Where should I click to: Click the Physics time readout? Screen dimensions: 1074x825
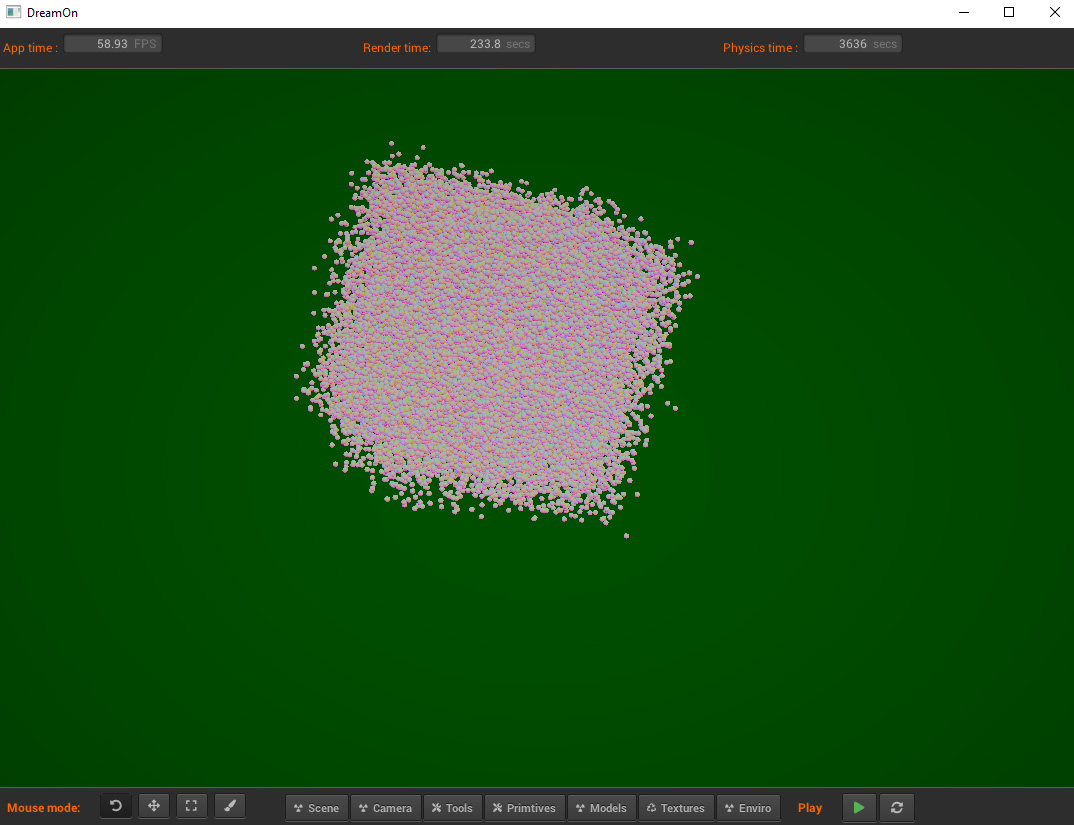point(853,43)
